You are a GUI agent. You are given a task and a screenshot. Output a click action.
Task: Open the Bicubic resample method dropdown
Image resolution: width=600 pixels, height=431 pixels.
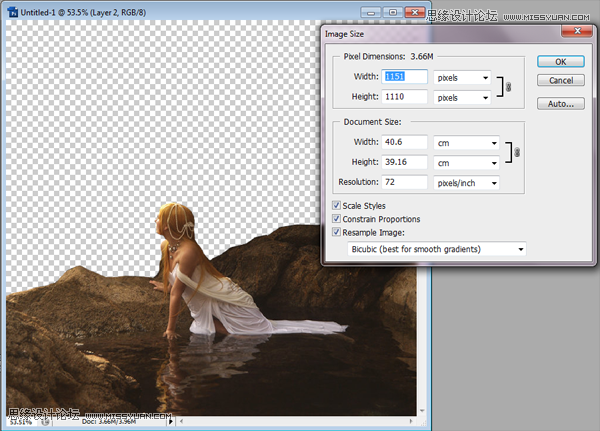[437, 249]
